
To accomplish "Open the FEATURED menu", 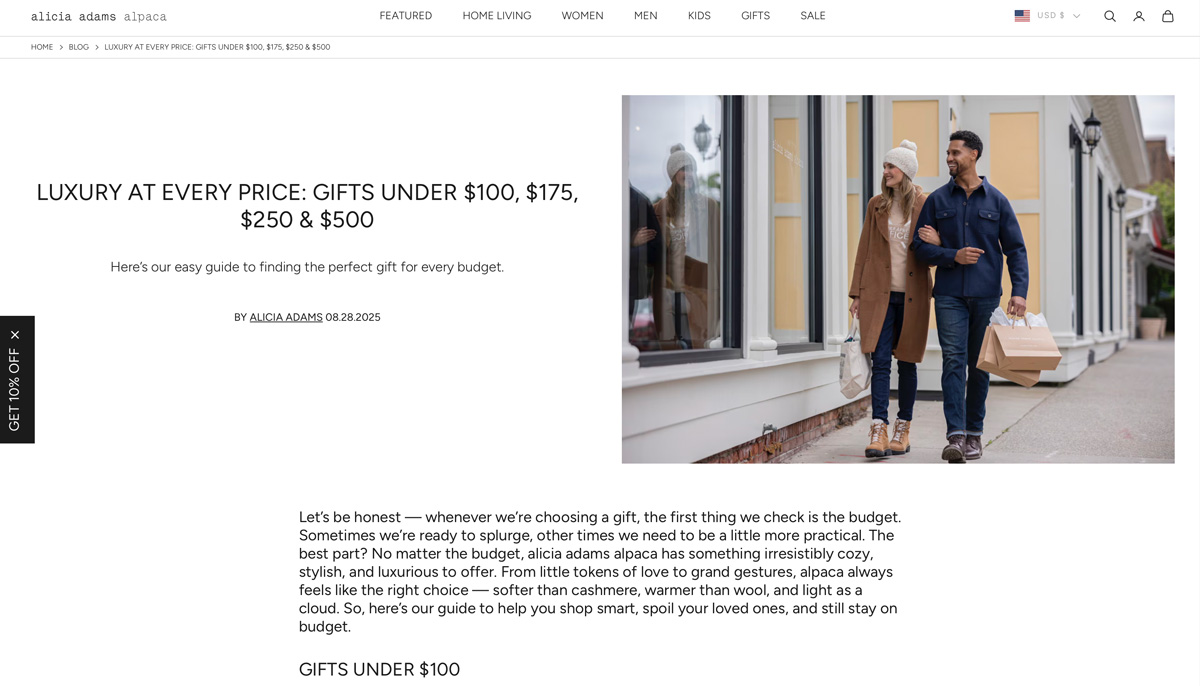I will 406,16.
